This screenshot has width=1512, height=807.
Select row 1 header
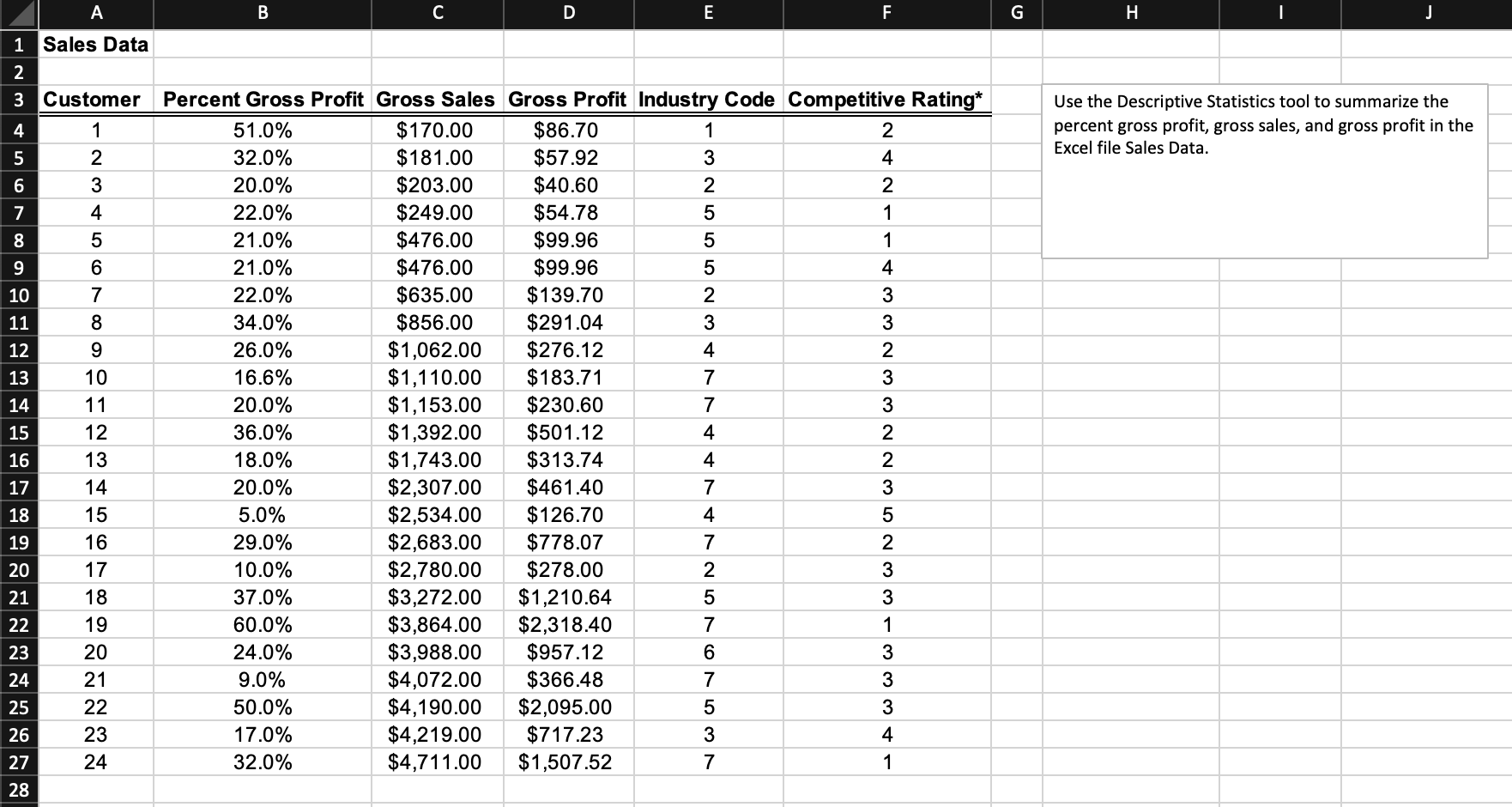(x=18, y=44)
